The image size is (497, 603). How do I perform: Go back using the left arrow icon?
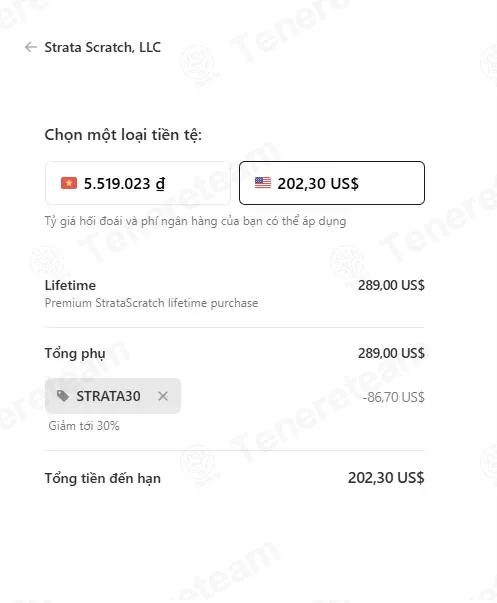point(30,47)
